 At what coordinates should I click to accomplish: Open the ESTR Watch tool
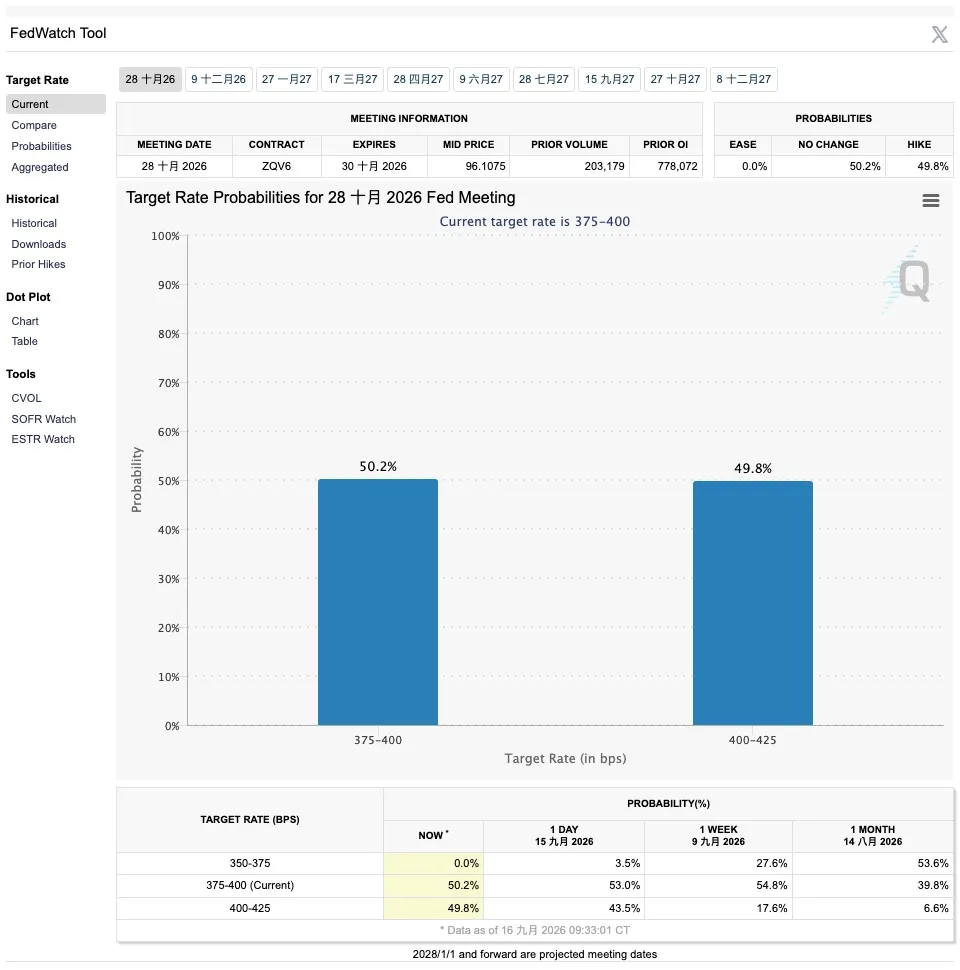point(43,439)
